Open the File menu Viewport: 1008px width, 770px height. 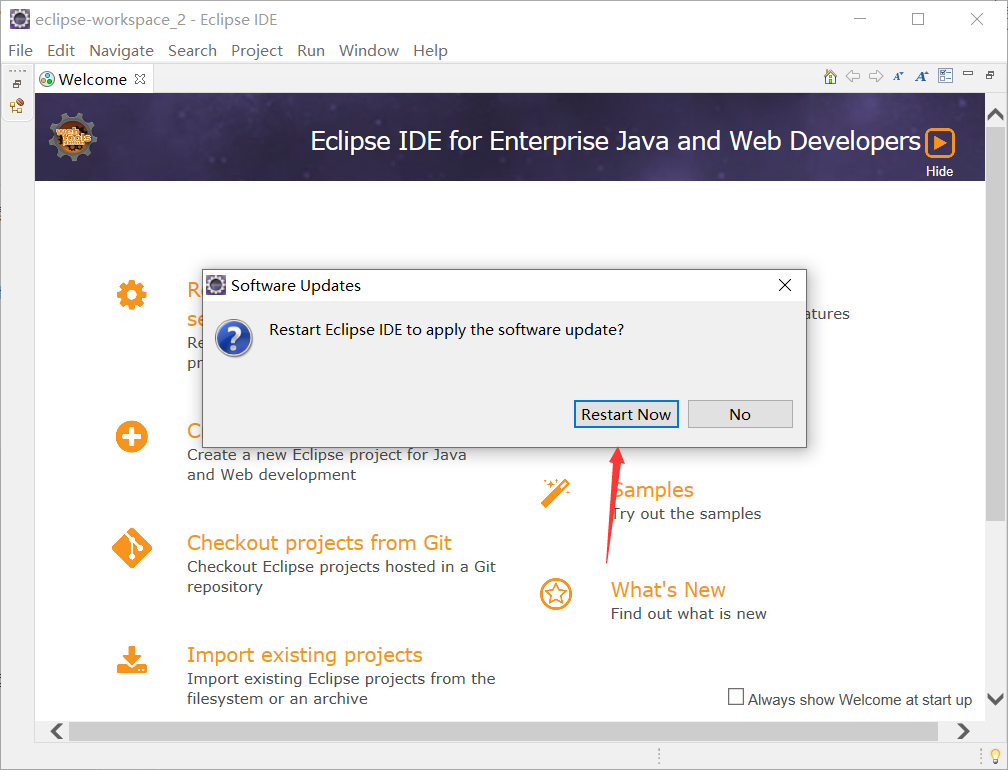pos(21,51)
